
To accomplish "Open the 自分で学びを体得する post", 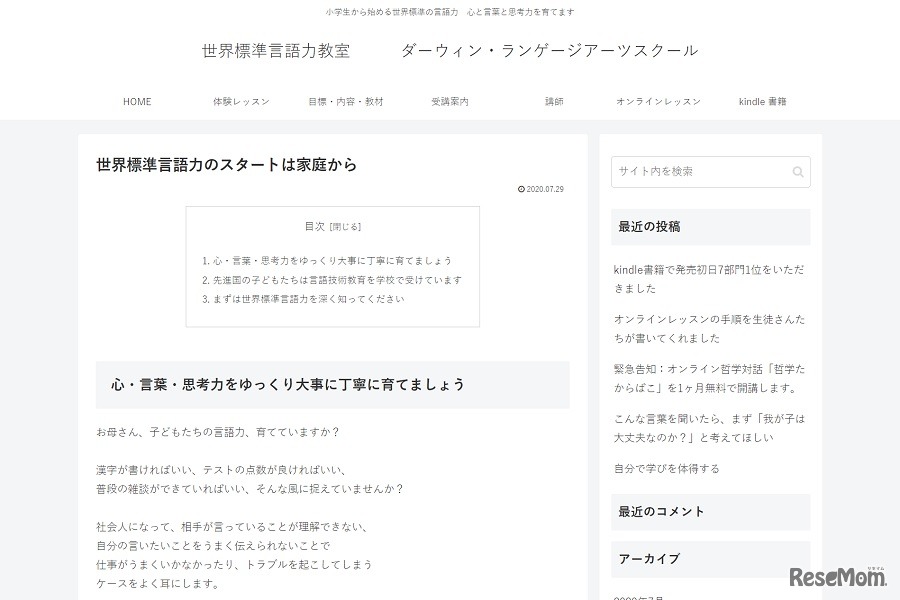I will [666, 468].
